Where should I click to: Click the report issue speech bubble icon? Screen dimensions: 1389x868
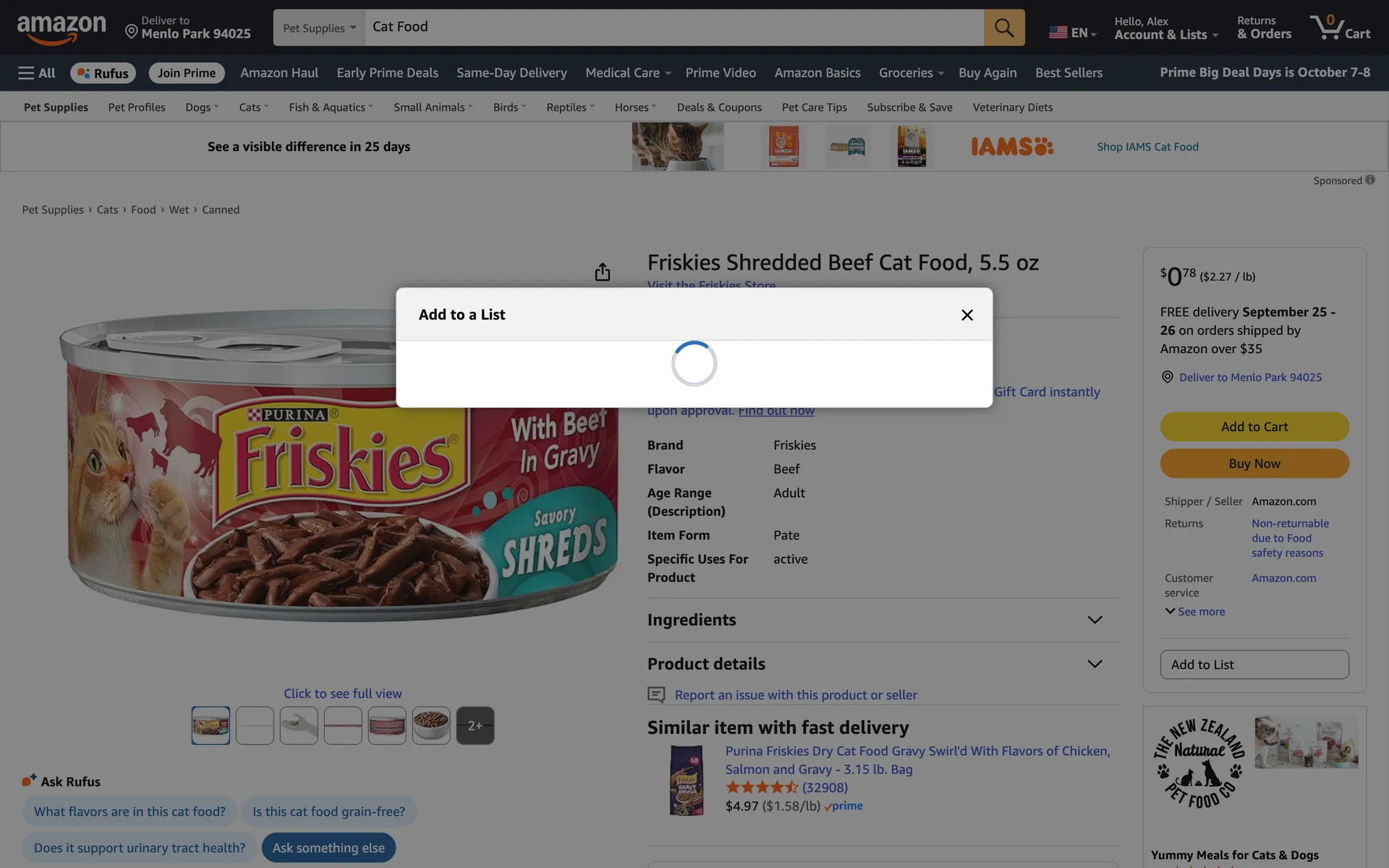pos(655,695)
